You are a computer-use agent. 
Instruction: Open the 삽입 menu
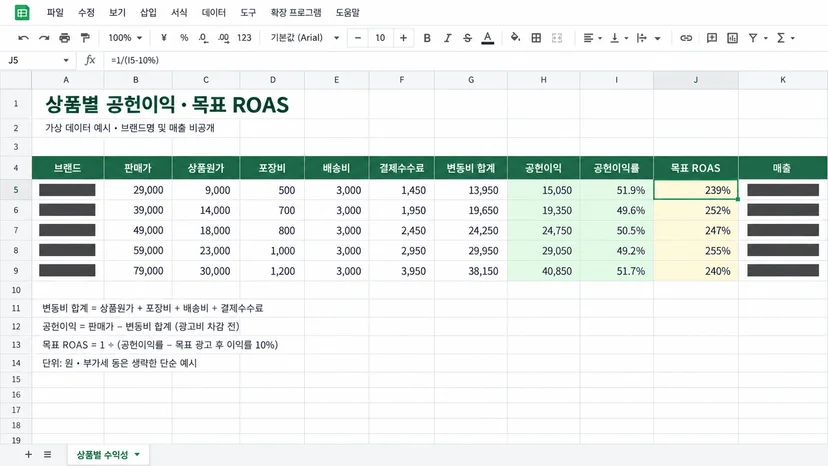[x=148, y=13]
